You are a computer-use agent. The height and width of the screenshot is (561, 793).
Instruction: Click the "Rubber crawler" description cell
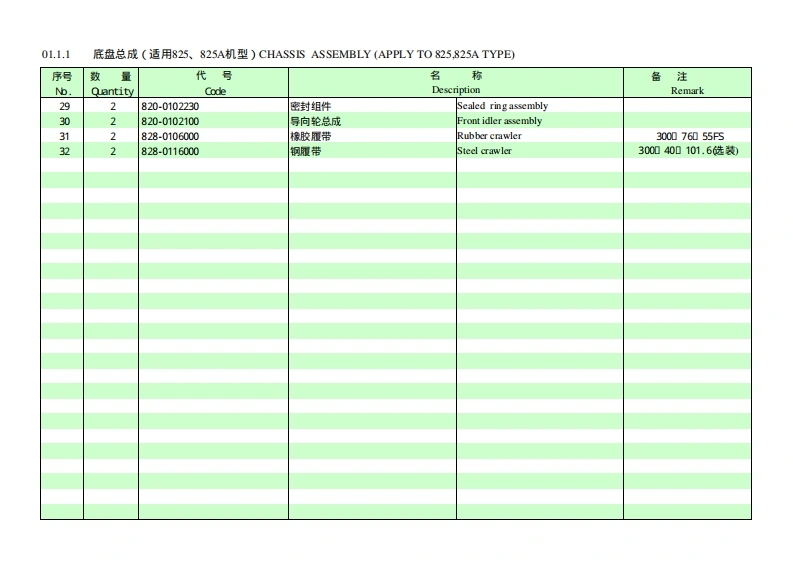pyautogui.click(x=489, y=136)
